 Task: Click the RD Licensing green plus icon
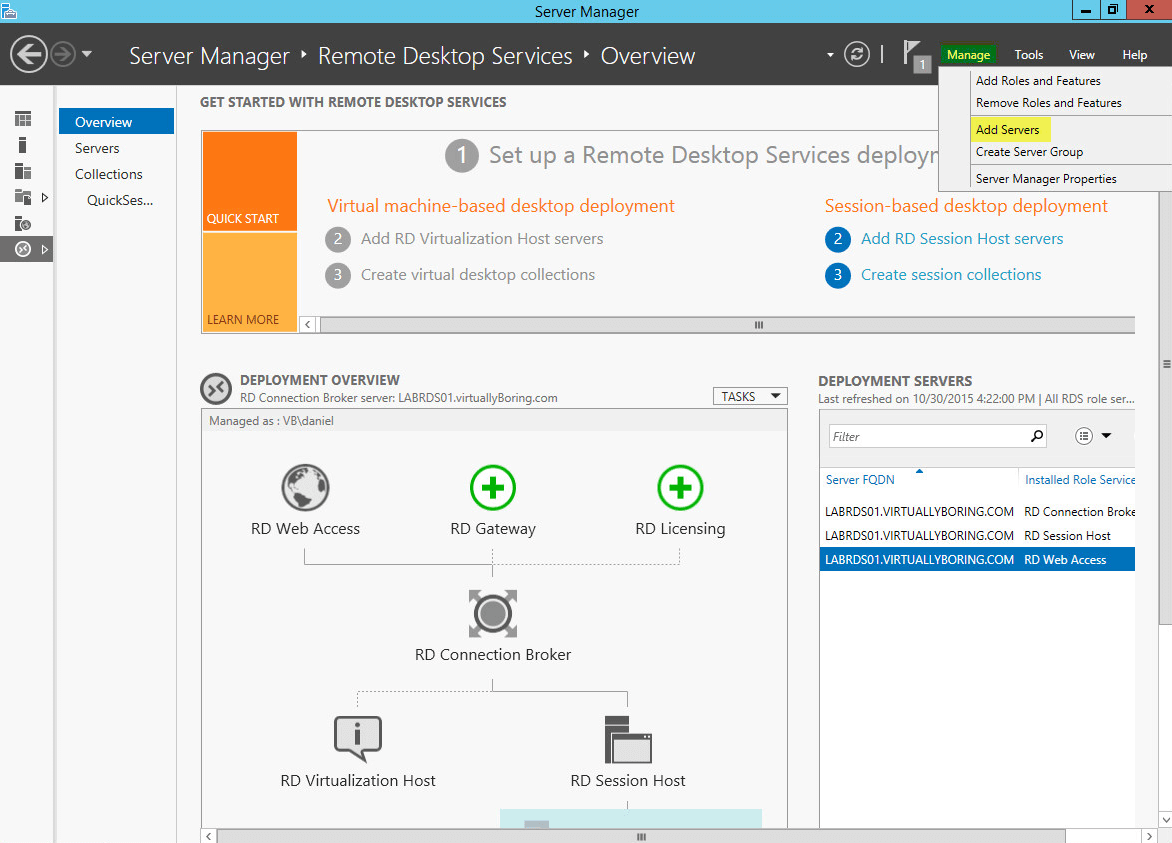(x=680, y=487)
